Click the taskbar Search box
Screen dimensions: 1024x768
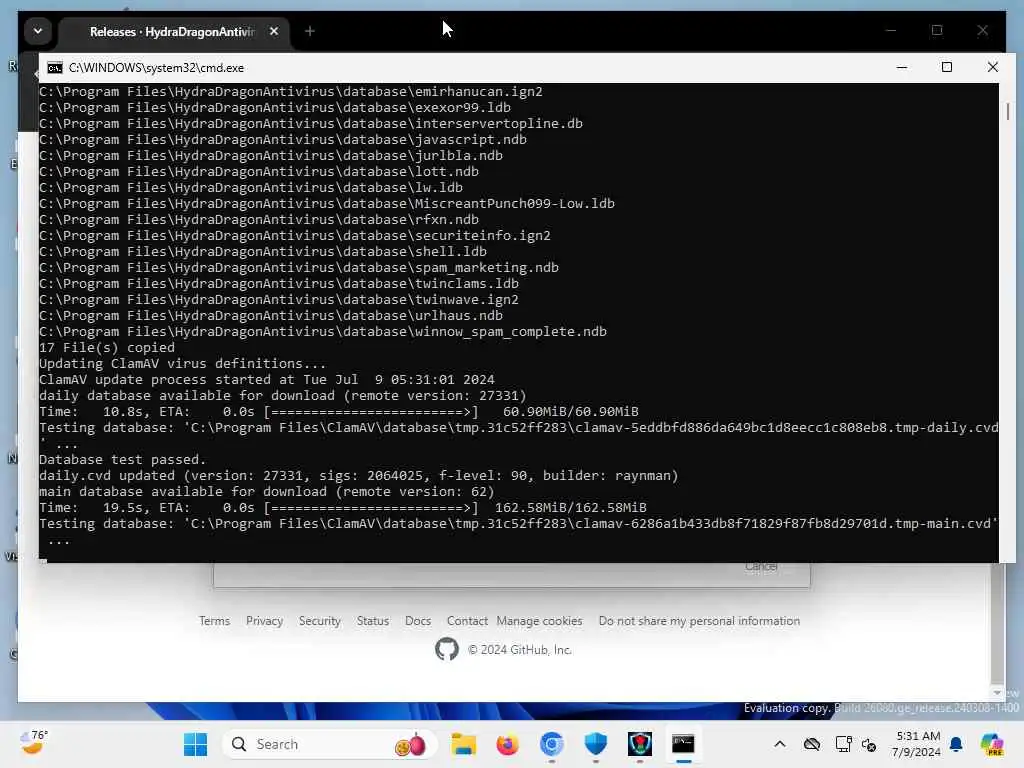pyautogui.click(x=330, y=744)
